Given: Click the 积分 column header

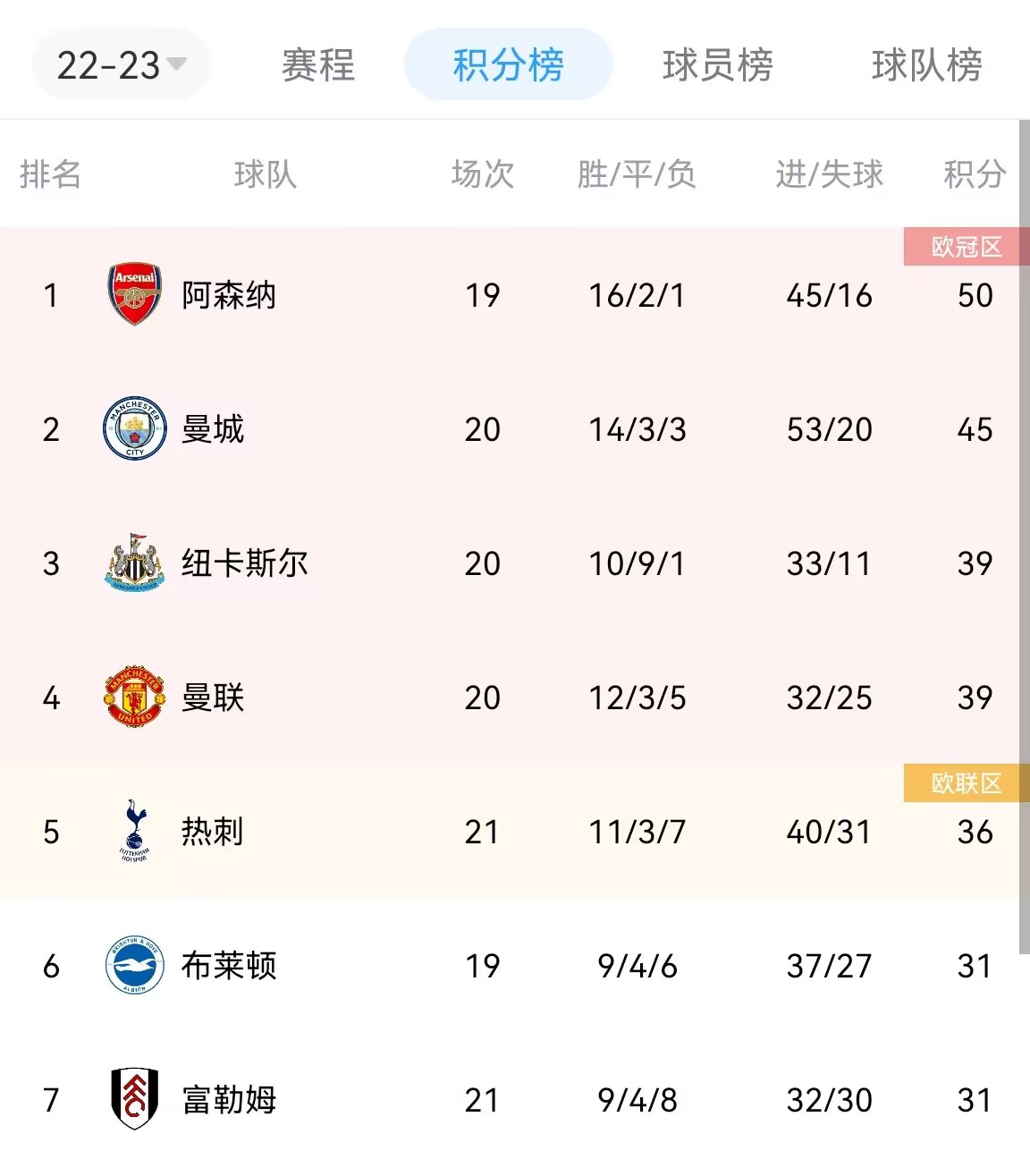Looking at the screenshot, I should click(975, 173).
